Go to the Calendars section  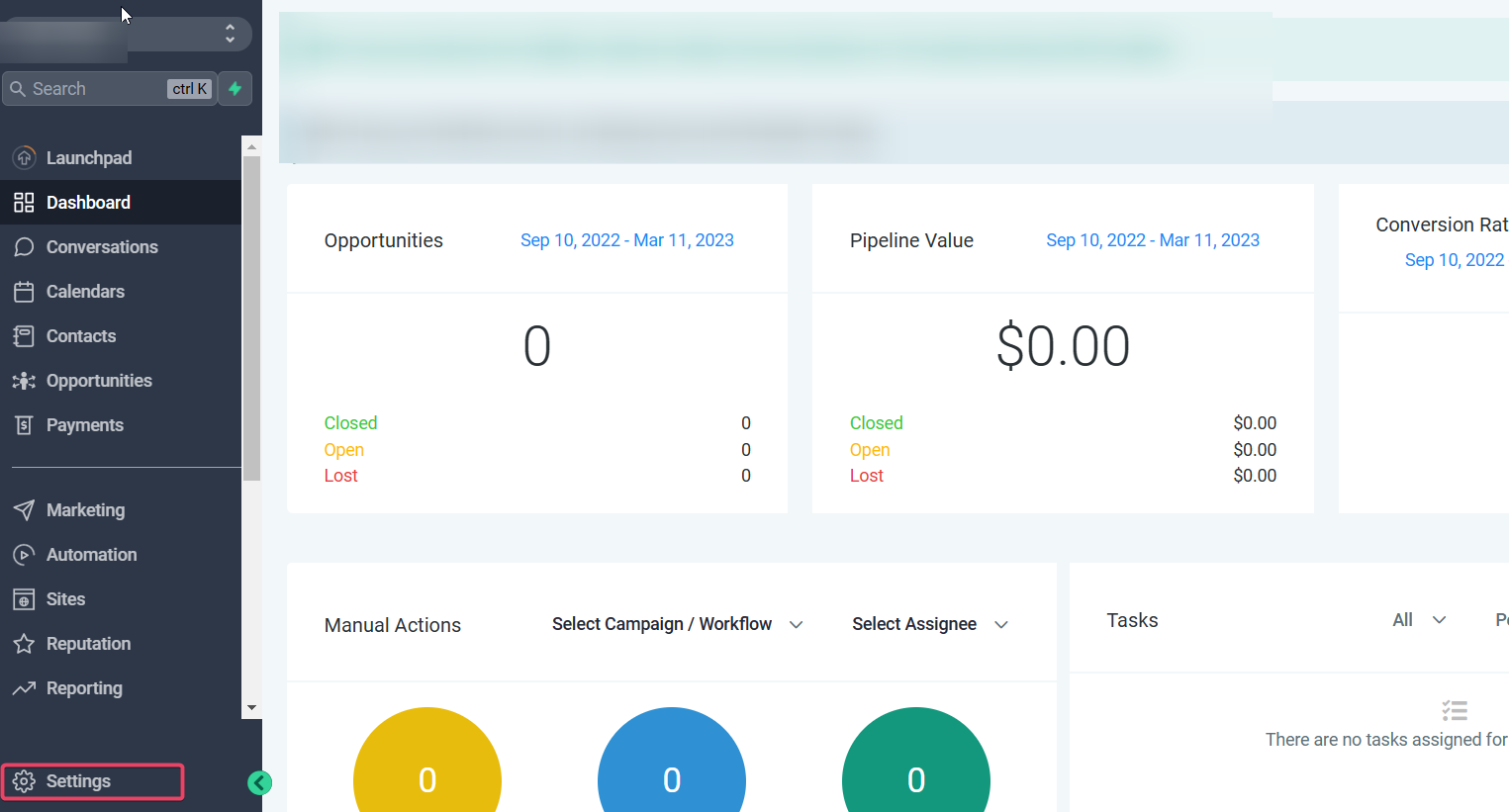click(121, 291)
